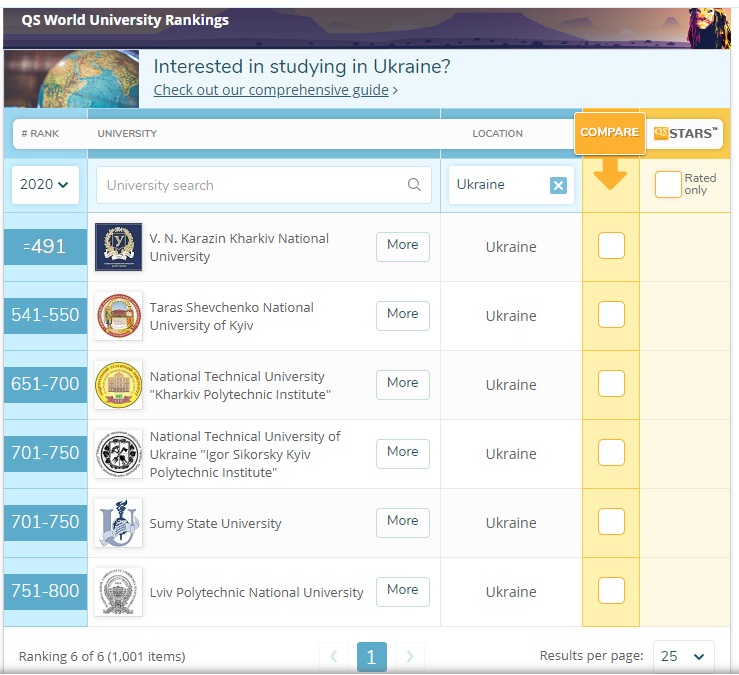Check compare box for Taras Shevchenko University
The width and height of the screenshot is (739, 675).
(611, 314)
